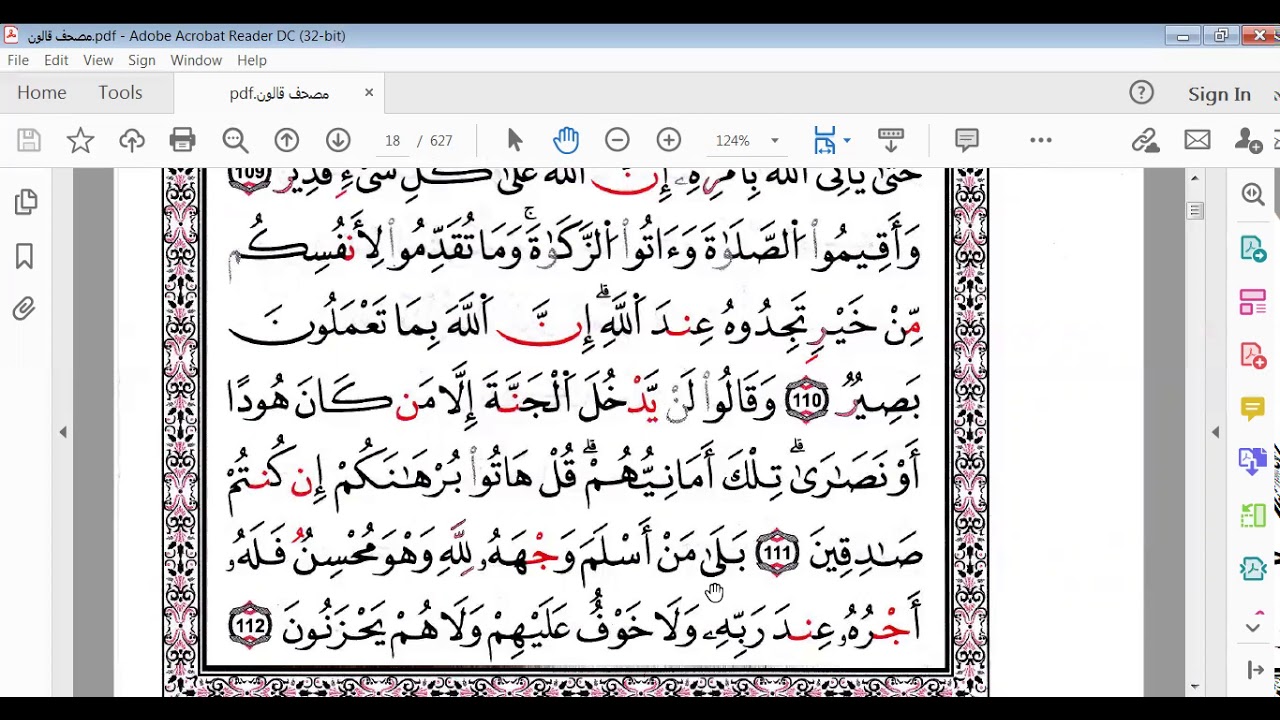The width and height of the screenshot is (1280, 720).
Task: Show more tools ellipsis
Action: coord(1041,140)
